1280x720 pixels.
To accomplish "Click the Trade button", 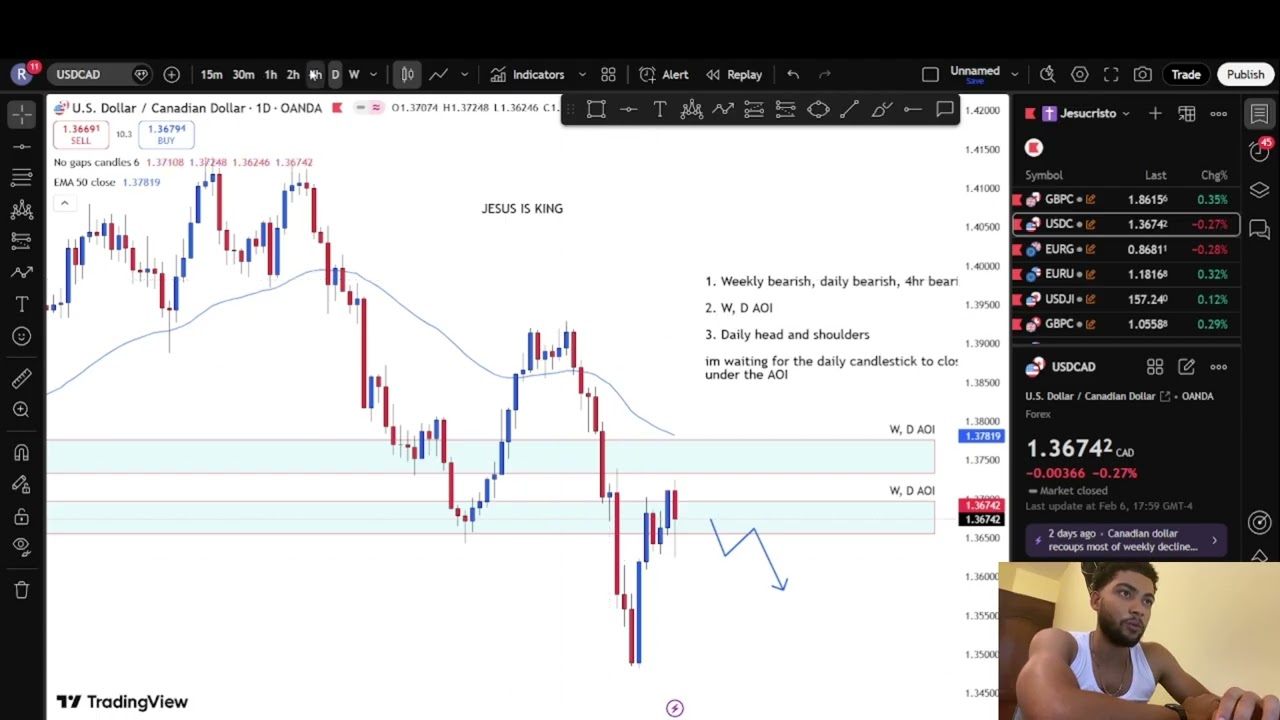I will (x=1186, y=74).
